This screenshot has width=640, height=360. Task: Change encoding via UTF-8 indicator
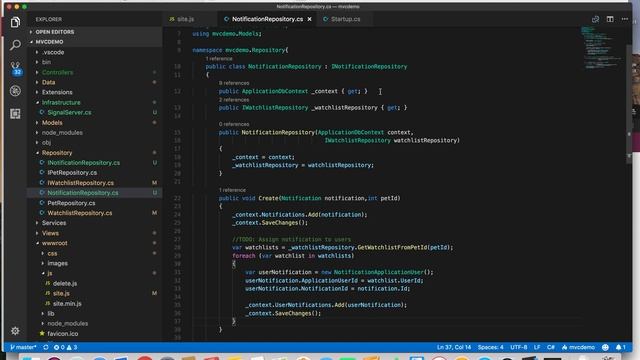518,347
